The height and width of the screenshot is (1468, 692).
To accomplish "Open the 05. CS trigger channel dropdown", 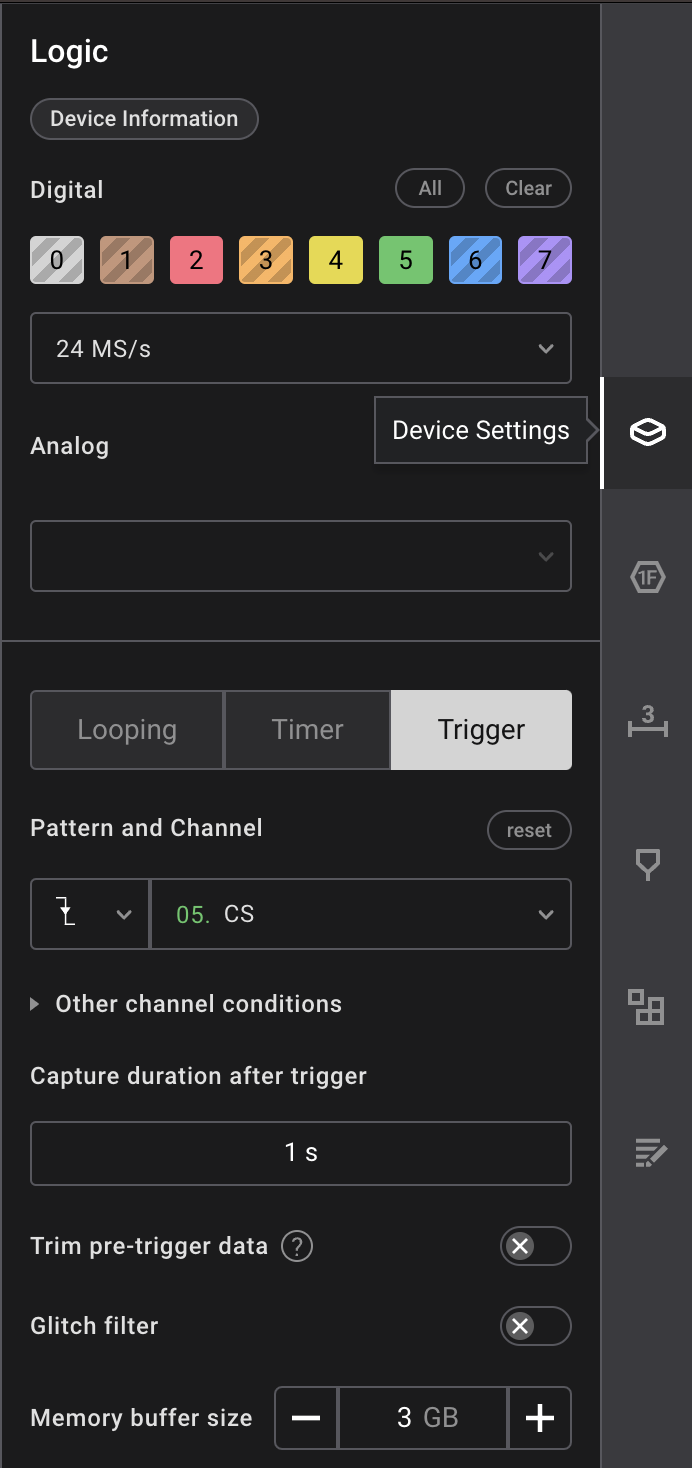I will (360, 913).
